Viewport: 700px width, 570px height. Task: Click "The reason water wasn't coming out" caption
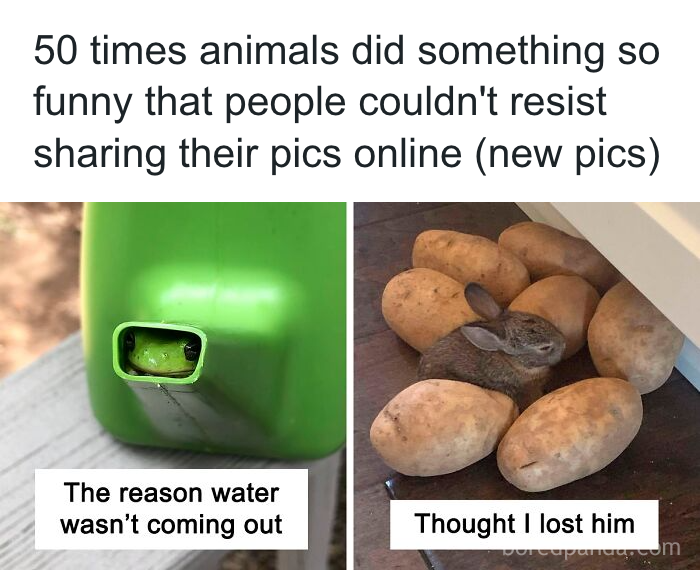[171, 509]
